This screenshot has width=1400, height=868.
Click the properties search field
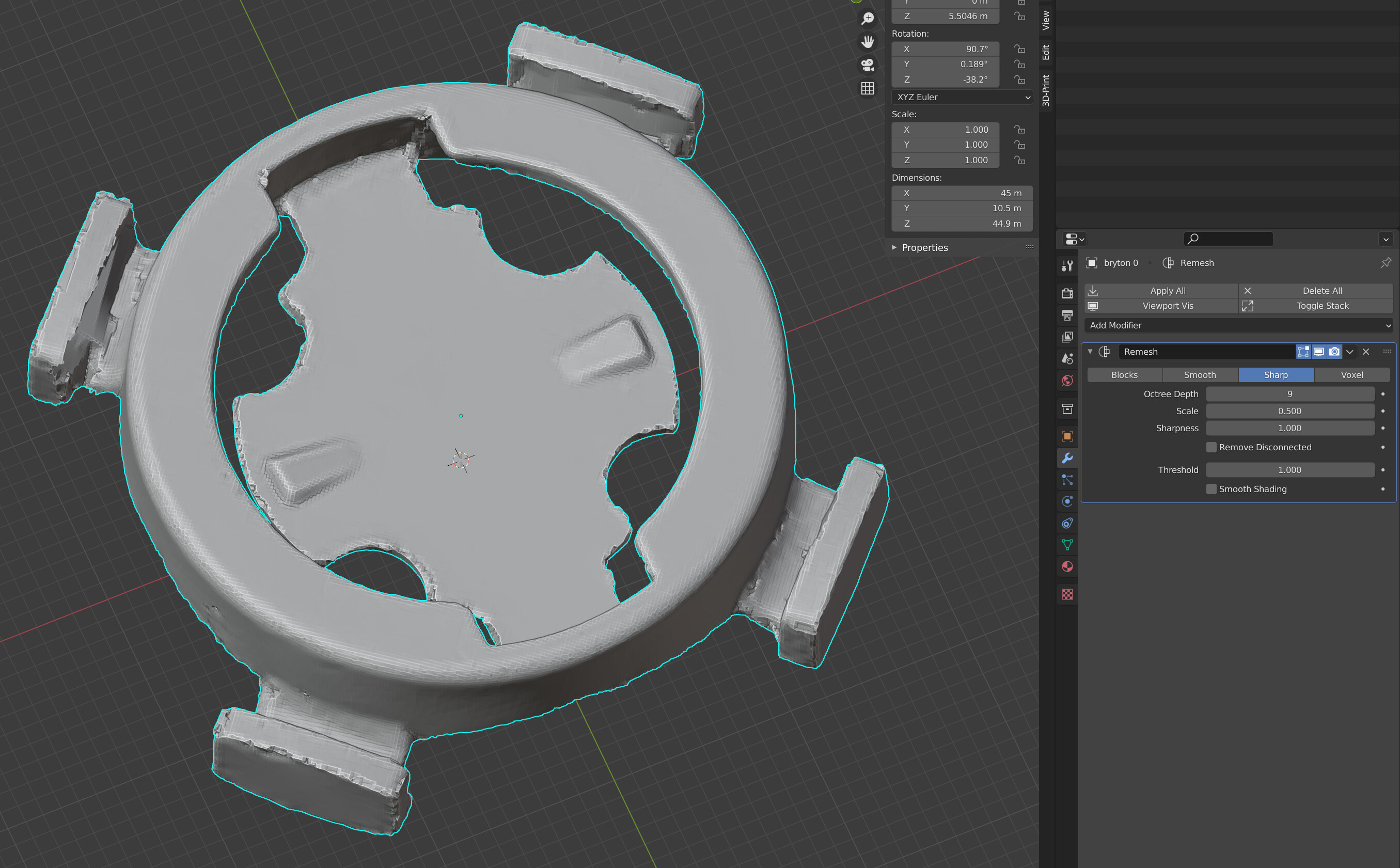coord(1229,239)
